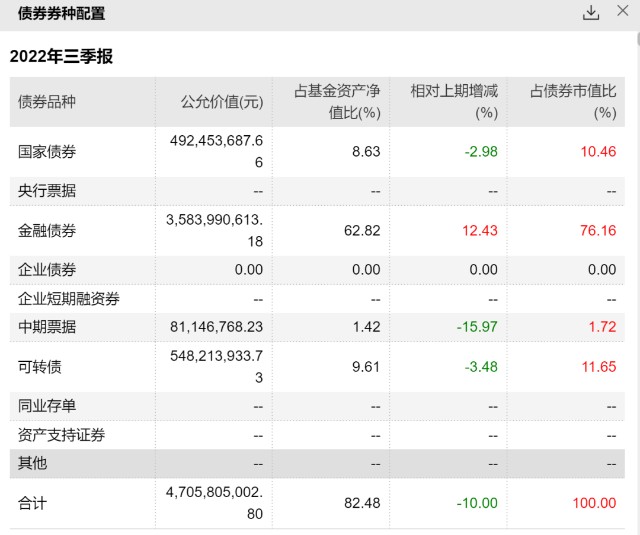Select the 国家债券 row label
Screen dimensions: 640x535
point(47,151)
